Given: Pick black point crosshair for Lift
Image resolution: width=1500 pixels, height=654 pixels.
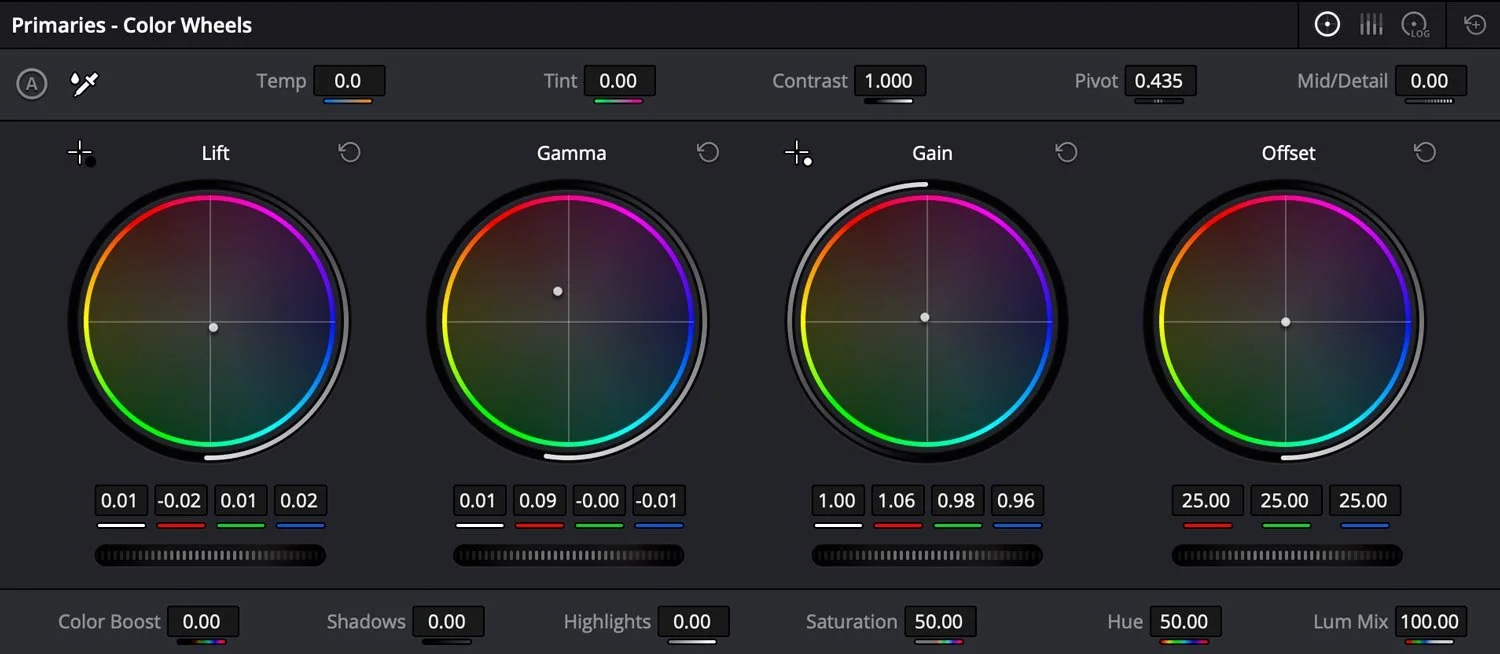Looking at the screenshot, I should 81,153.
